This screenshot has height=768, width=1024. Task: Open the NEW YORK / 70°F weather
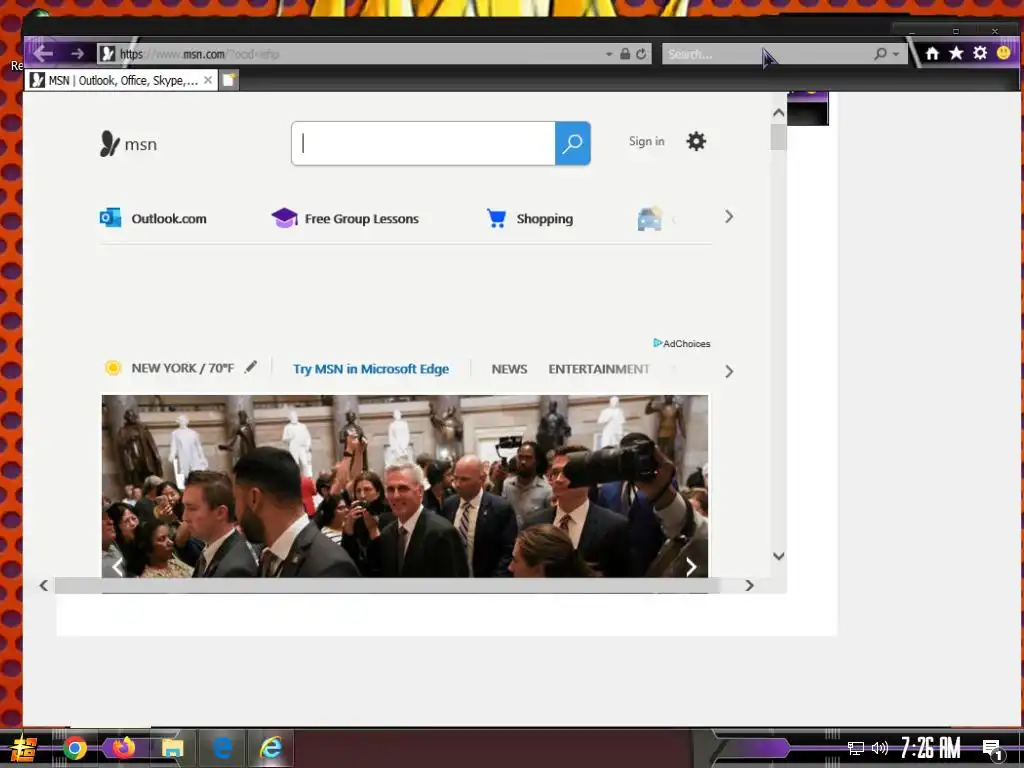point(170,368)
